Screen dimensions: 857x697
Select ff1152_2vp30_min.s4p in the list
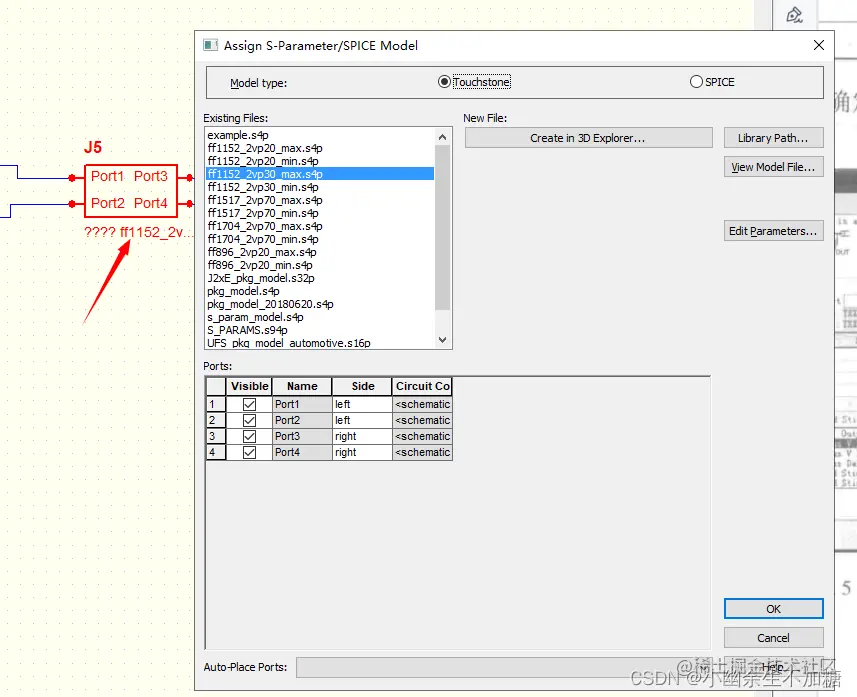pyautogui.click(x=320, y=187)
